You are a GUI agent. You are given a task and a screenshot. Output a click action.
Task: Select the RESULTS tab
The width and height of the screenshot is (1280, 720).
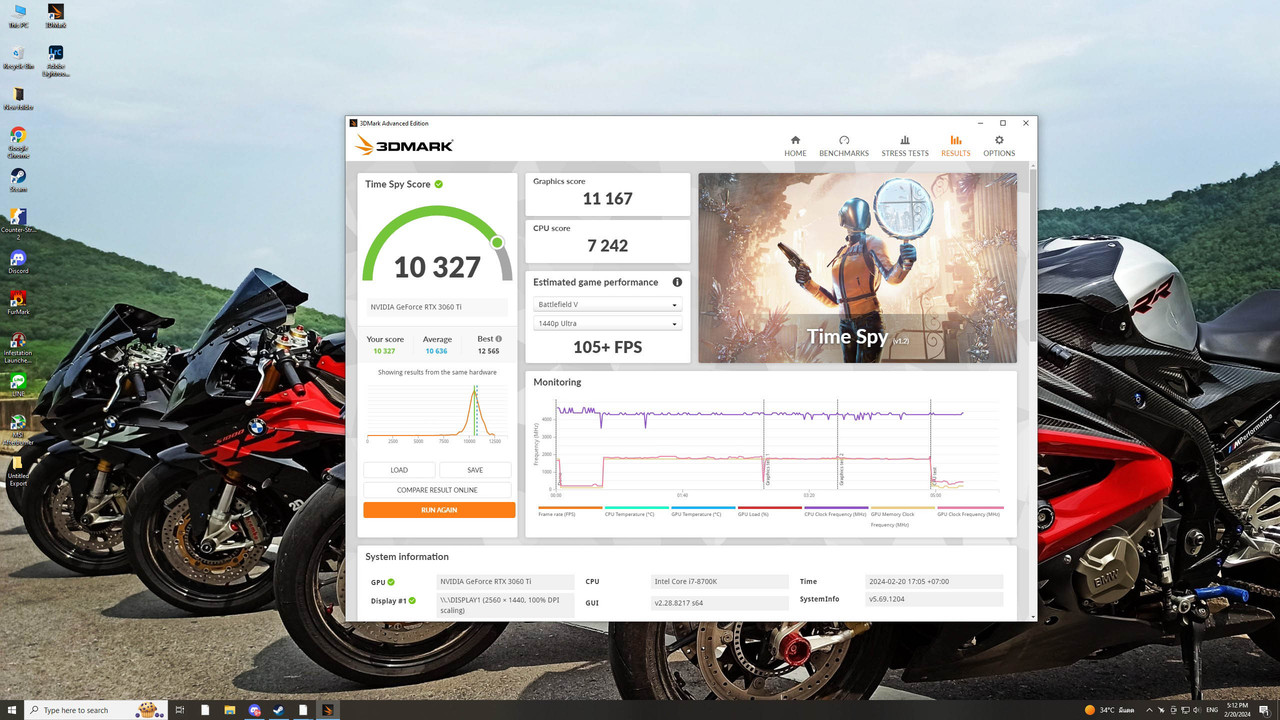pos(955,146)
